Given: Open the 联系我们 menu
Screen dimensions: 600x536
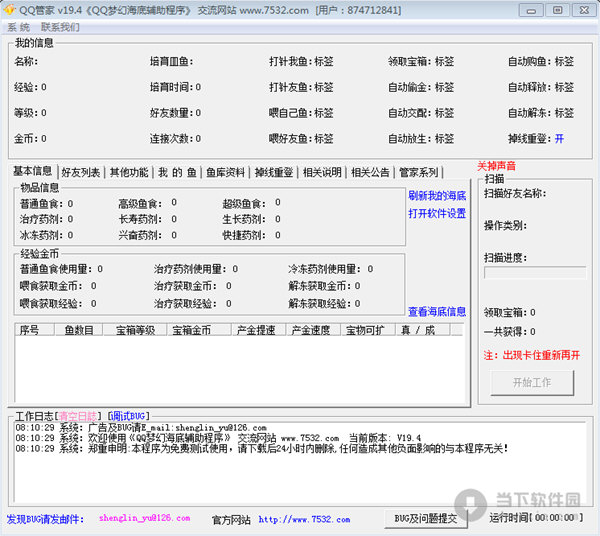Looking at the screenshot, I should pos(60,27).
